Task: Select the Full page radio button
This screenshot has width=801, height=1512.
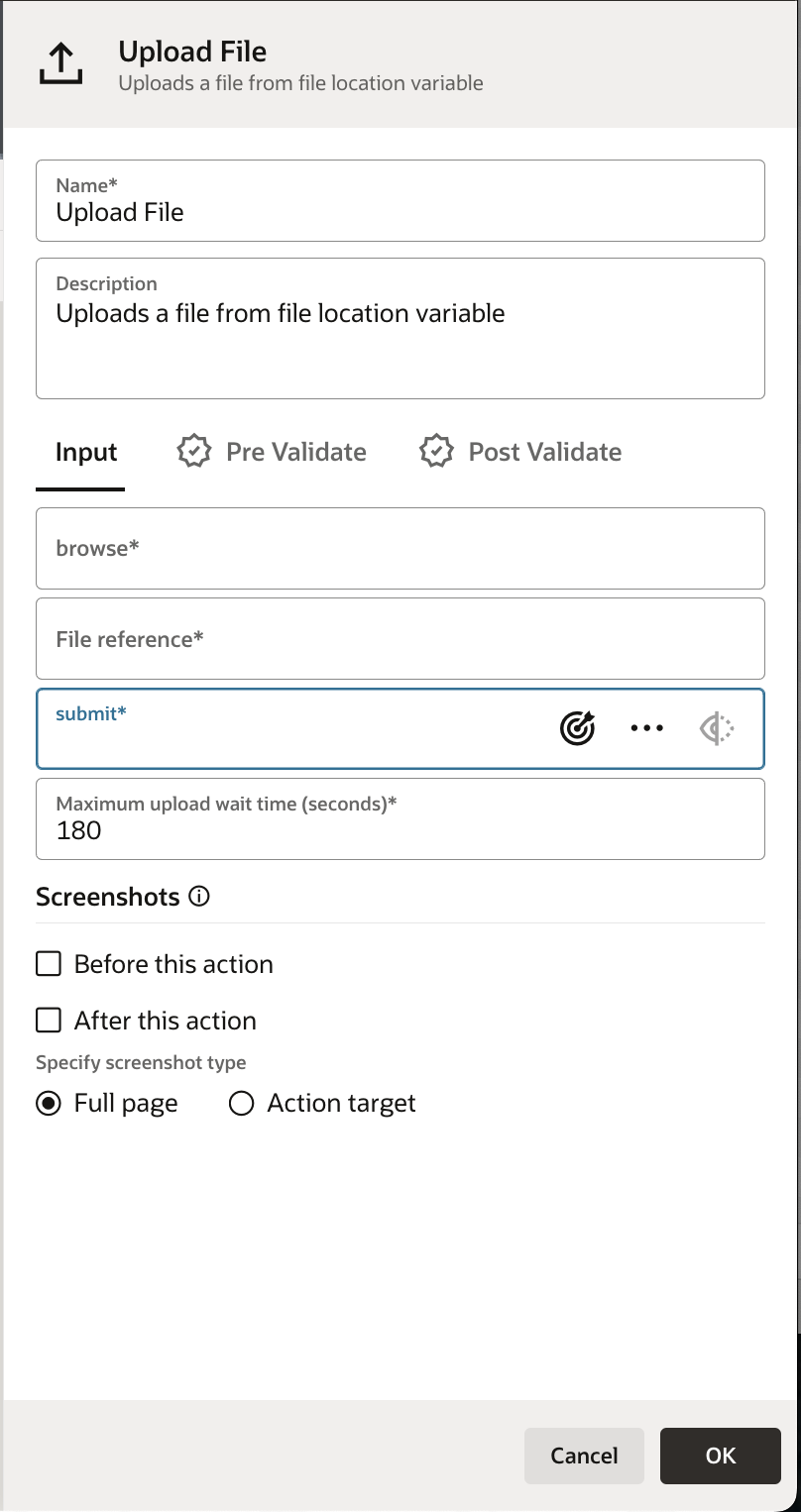Action: pyautogui.click(x=48, y=1103)
